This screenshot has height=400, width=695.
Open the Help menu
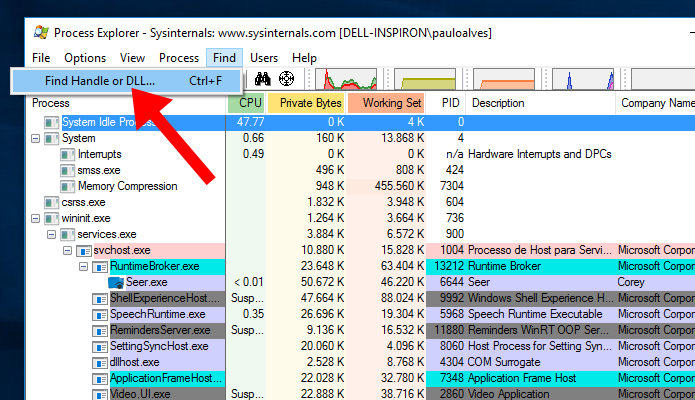click(304, 58)
